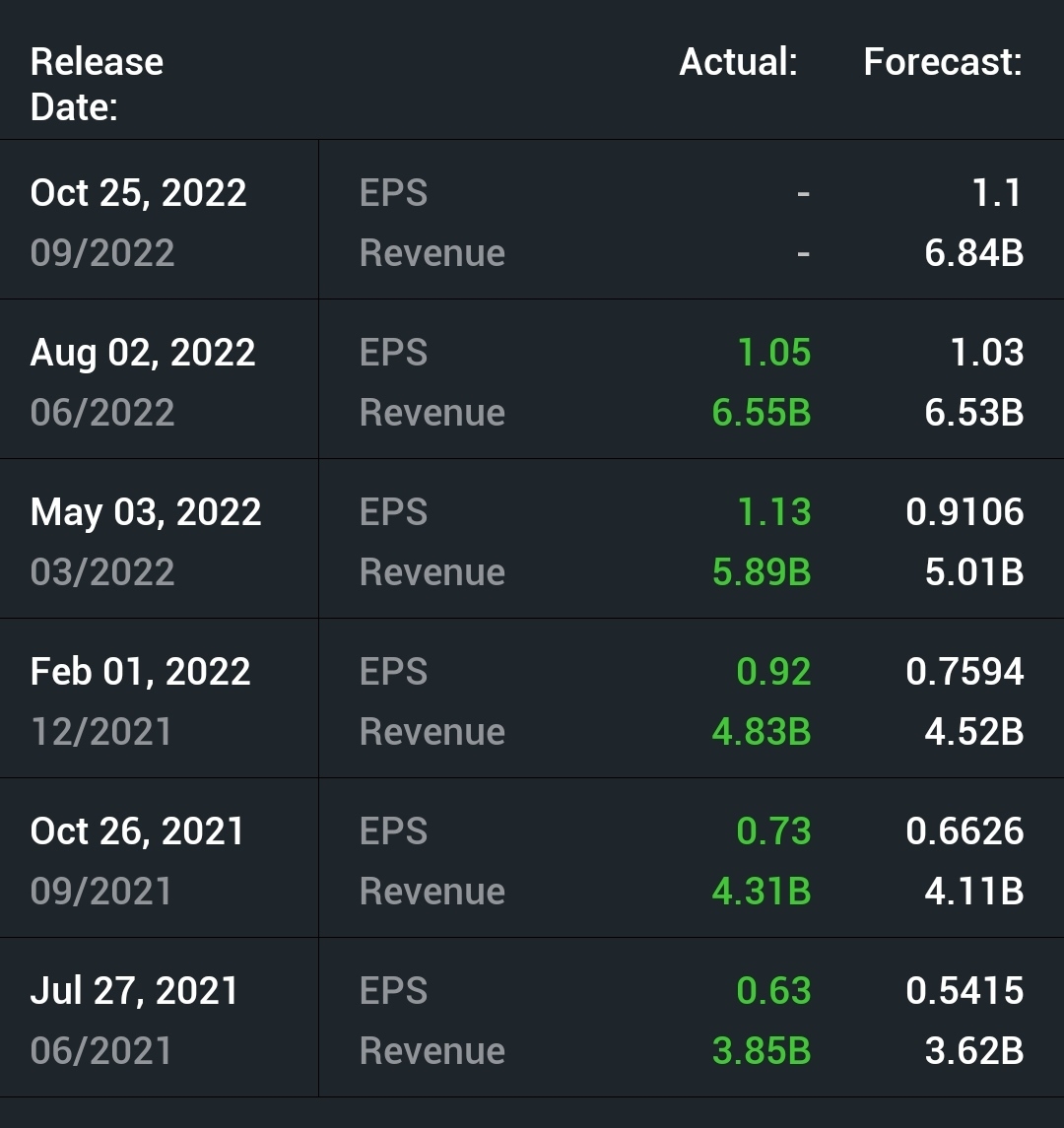Click the 4.83B actual revenue figure
This screenshot has width=1064, height=1128.
[x=762, y=732]
